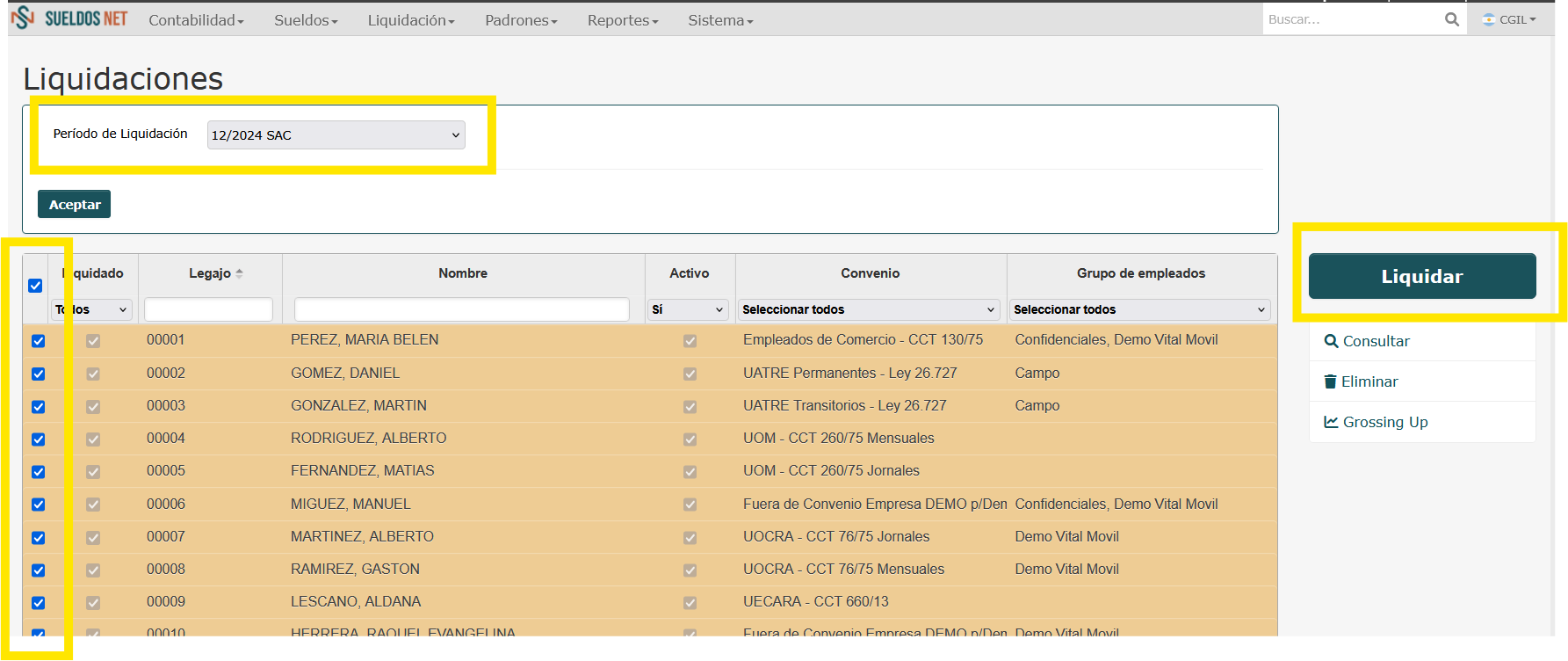Screen dimensions: 1568x661
Task: Open the Sistema menu
Action: pos(720,20)
